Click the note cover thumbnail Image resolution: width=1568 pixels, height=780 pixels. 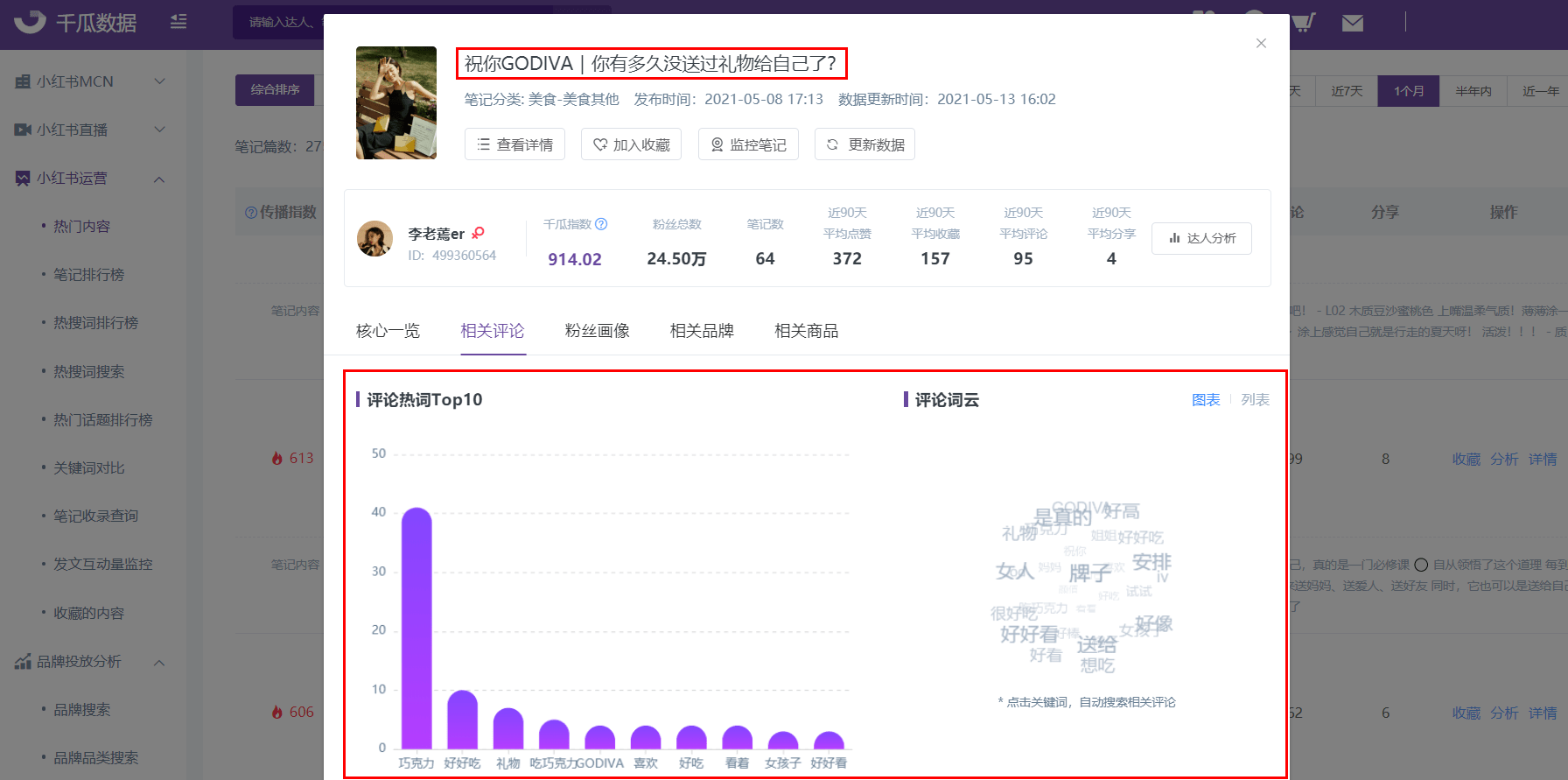pyautogui.click(x=396, y=103)
